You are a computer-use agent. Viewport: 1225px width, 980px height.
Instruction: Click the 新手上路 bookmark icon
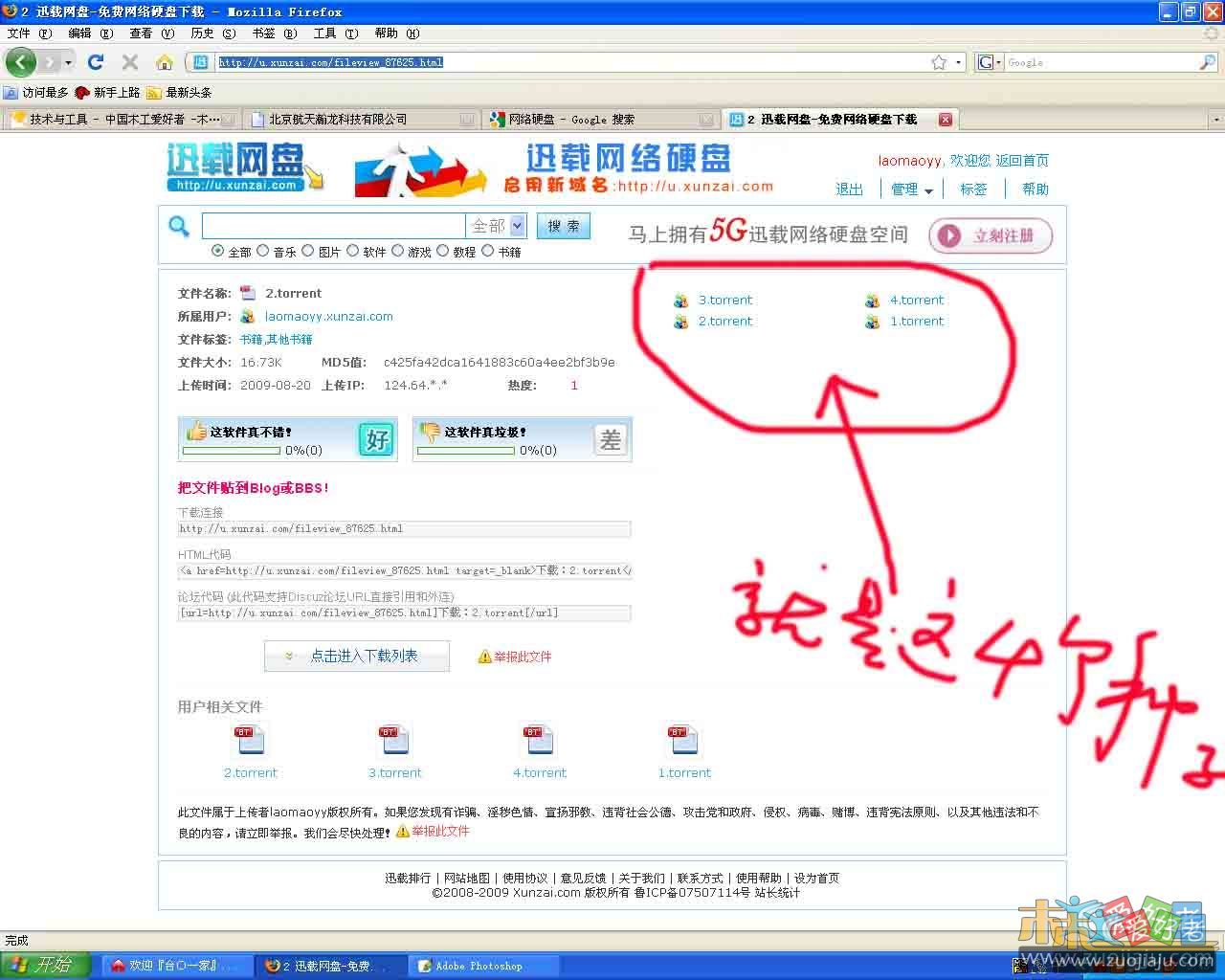coord(82,93)
